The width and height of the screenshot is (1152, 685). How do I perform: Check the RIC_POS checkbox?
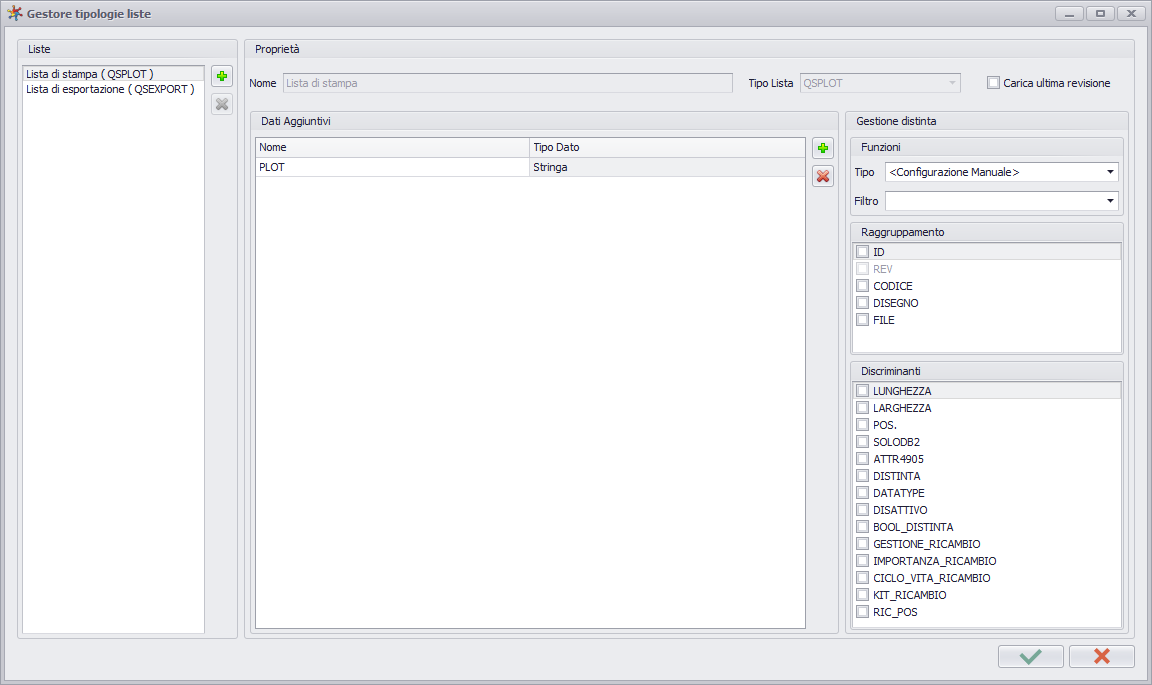point(863,612)
